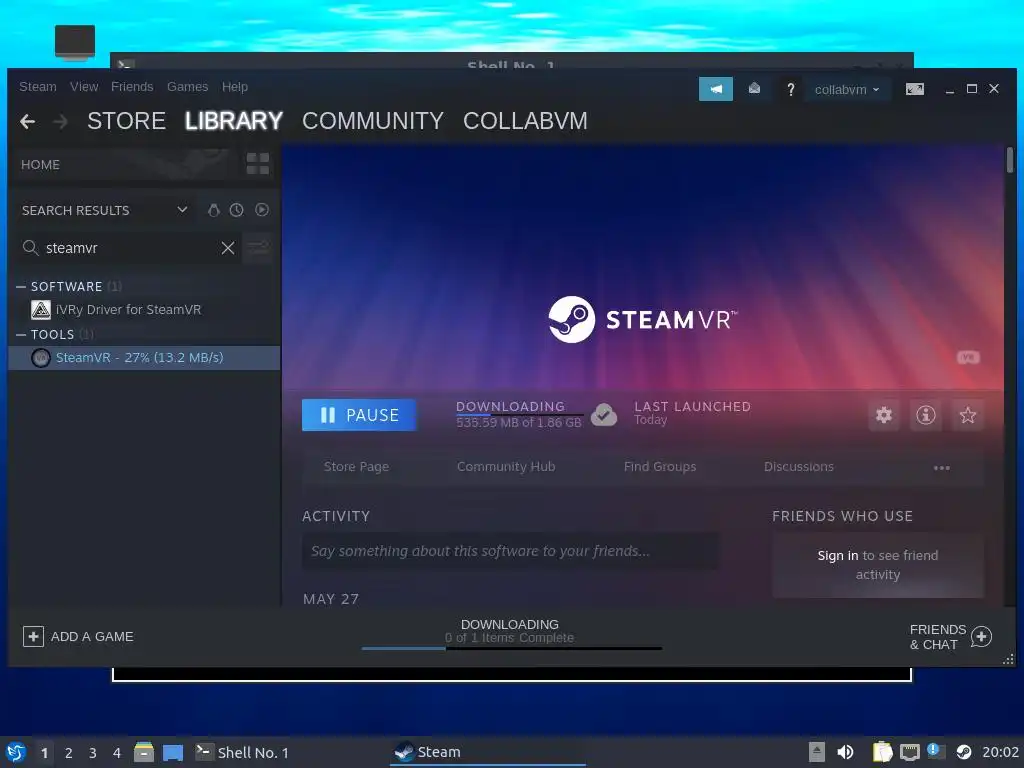Click the plus icon for Add a Game

pyautogui.click(x=33, y=636)
